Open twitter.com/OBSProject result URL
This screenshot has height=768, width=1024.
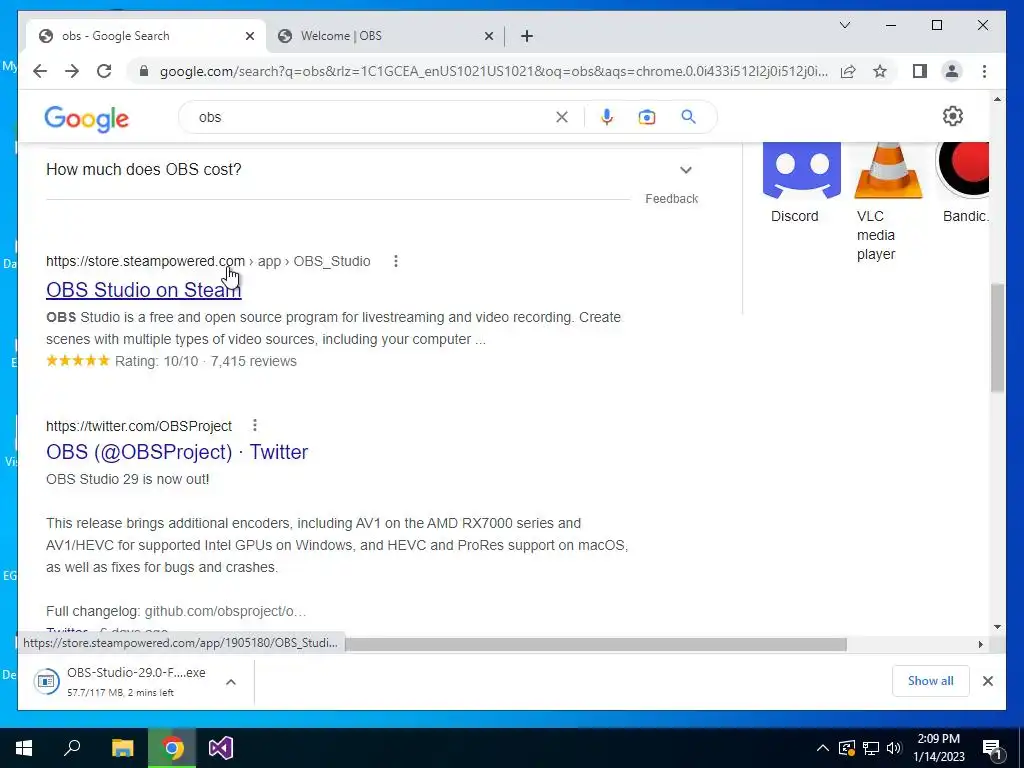tap(138, 426)
